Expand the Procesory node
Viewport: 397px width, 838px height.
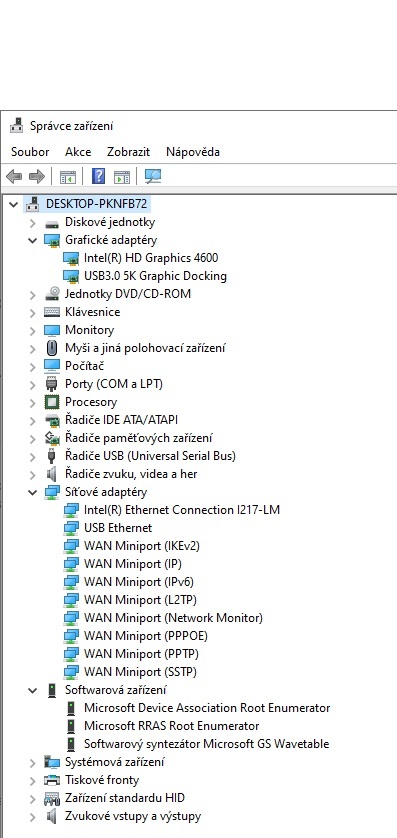(x=33, y=402)
